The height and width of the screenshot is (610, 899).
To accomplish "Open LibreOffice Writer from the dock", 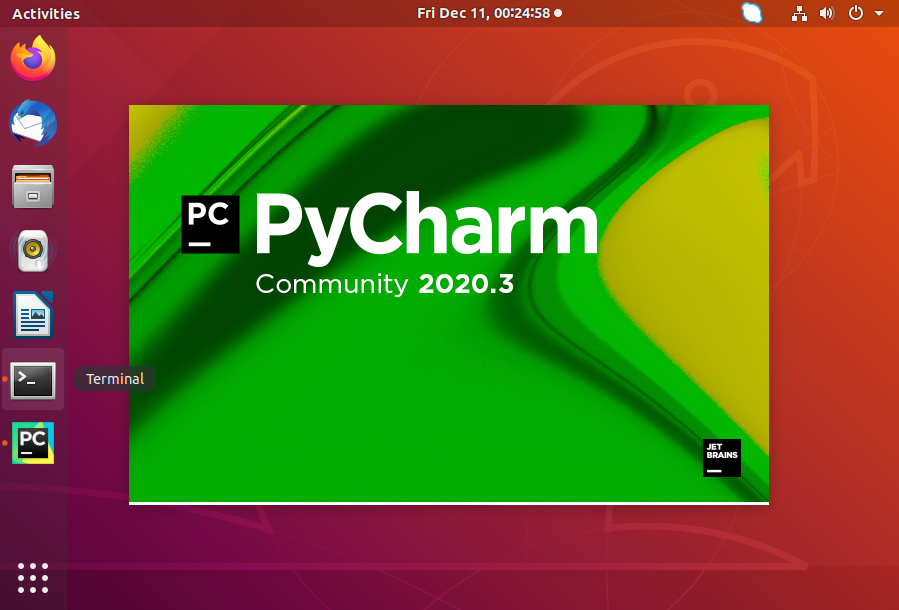I will coord(33,315).
